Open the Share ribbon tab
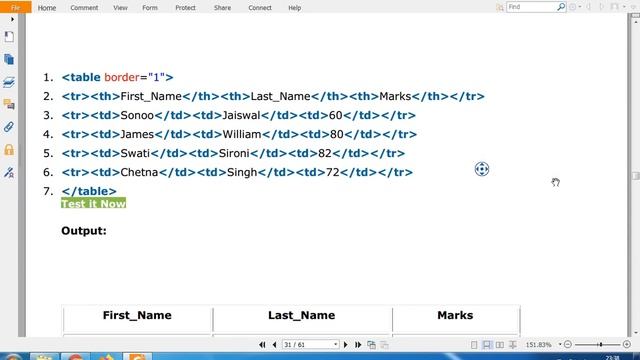640x360 pixels. (x=222, y=8)
